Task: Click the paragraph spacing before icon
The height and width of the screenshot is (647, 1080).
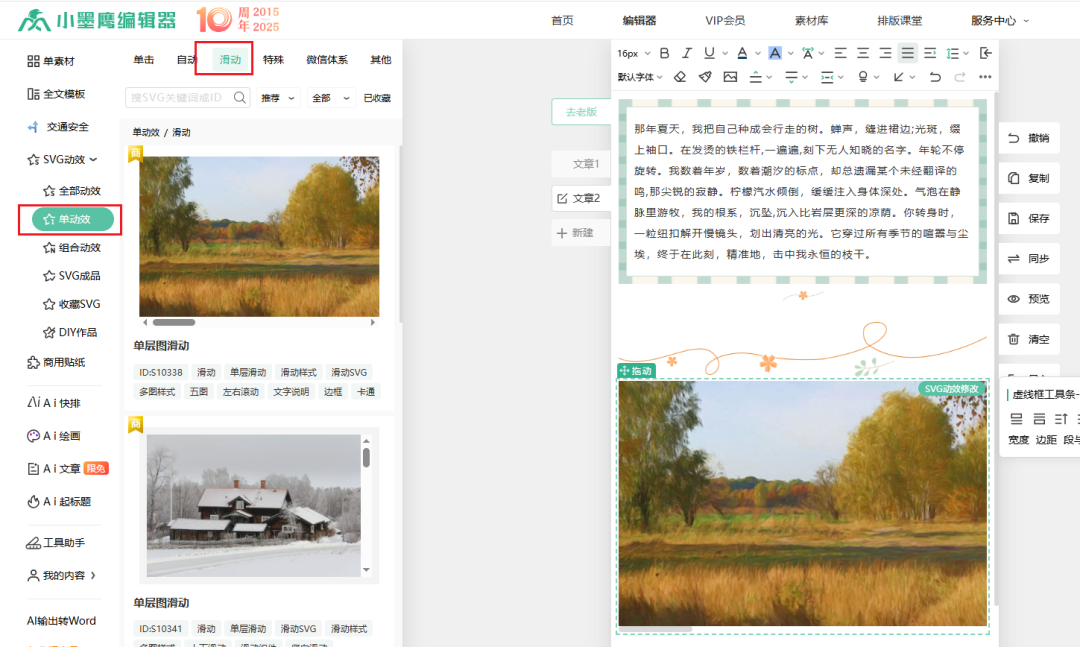Action: click(x=756, y=76)
